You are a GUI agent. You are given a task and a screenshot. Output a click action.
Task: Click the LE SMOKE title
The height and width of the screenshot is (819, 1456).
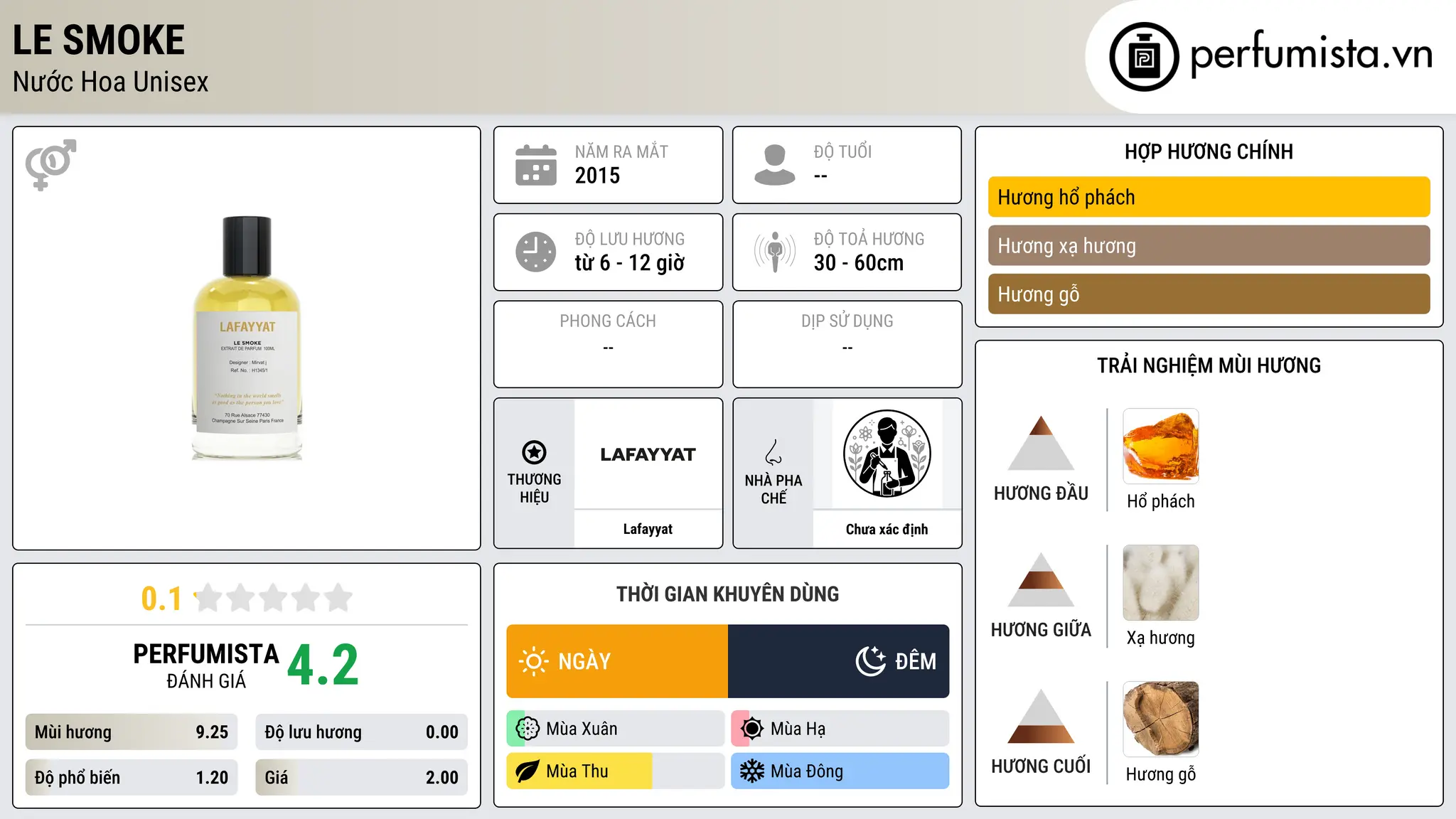click(x=99, y=40)
